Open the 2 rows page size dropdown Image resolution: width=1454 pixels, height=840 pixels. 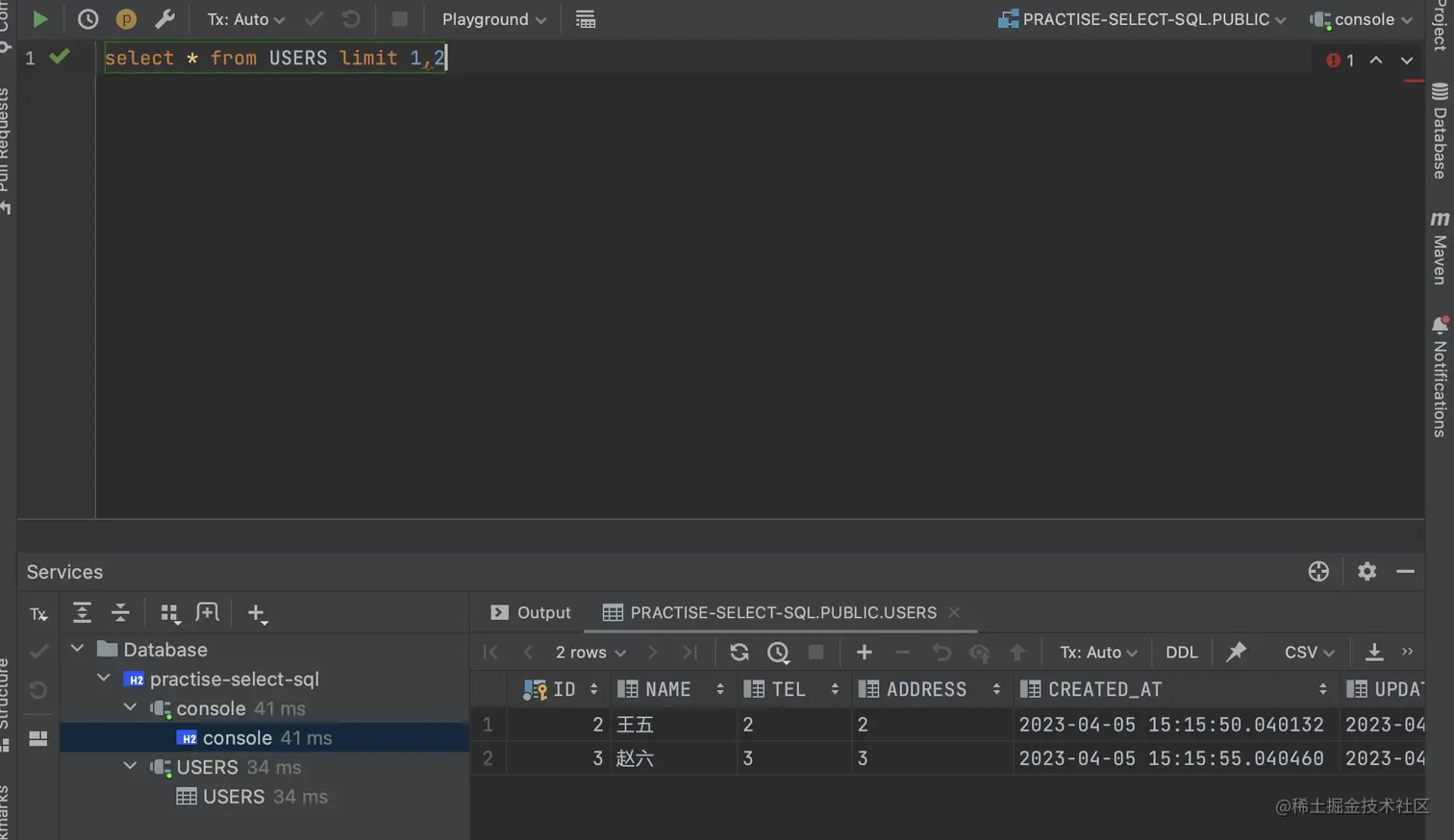coord(590,653)
